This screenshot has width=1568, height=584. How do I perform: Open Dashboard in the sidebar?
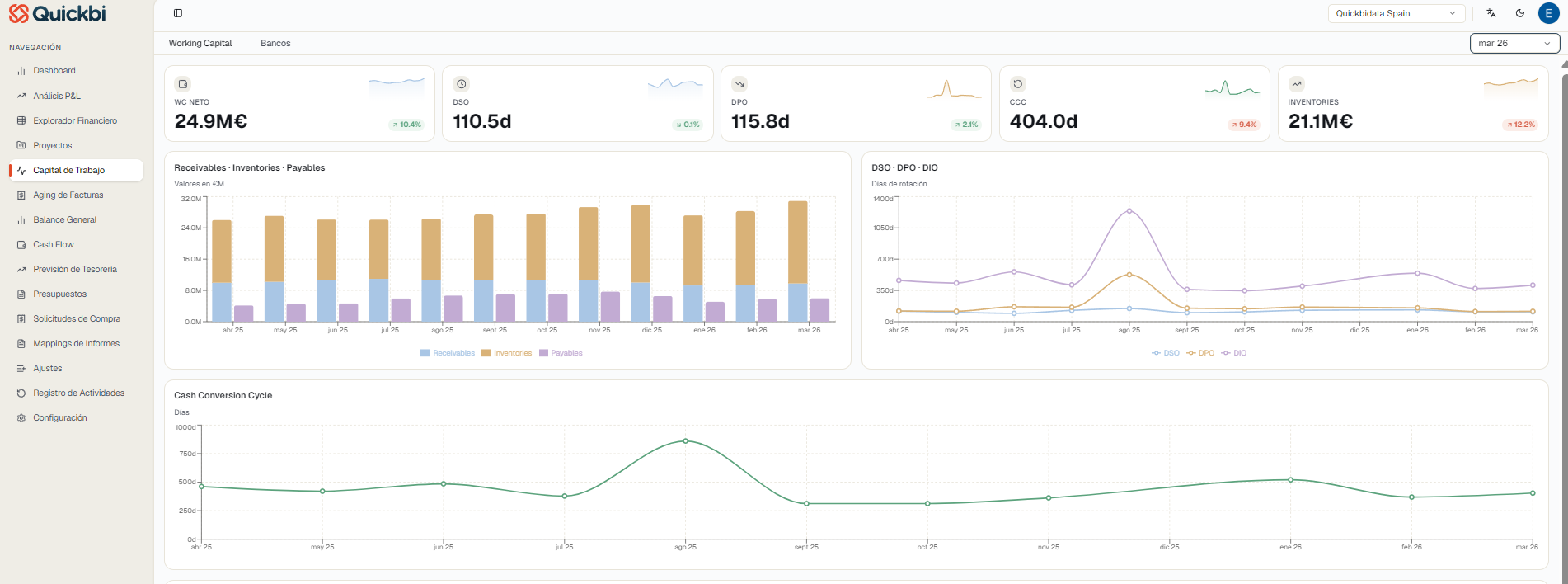[x=54, y=71]
